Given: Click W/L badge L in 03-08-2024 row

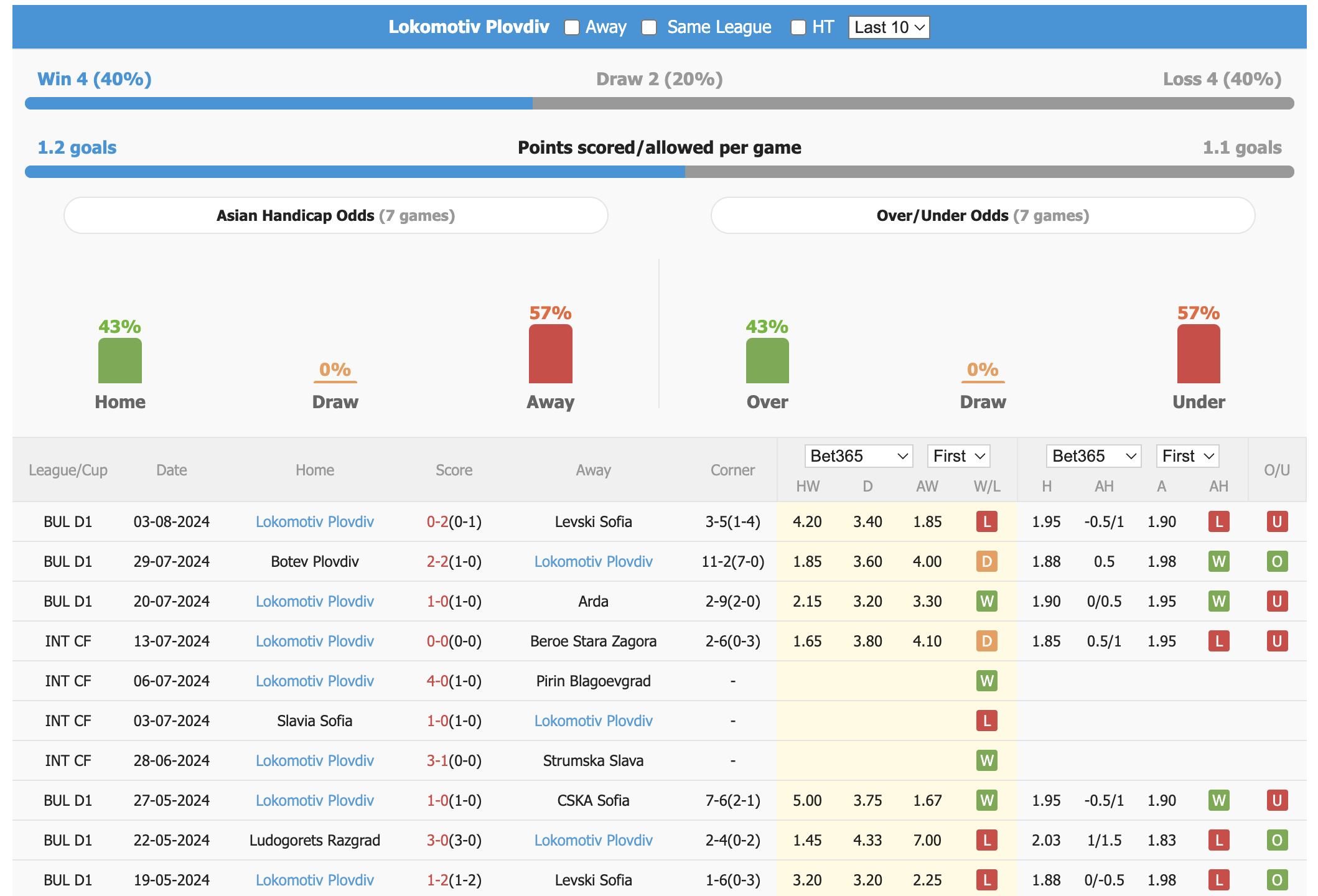Looking at the screenshot, I should 987,521.
